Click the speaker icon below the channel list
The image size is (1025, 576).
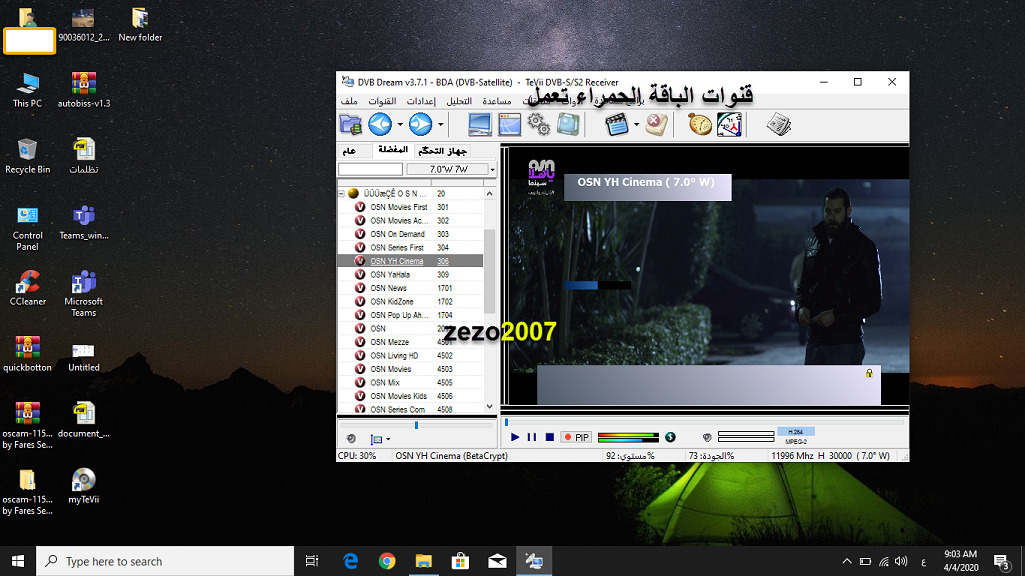[351, 439]
